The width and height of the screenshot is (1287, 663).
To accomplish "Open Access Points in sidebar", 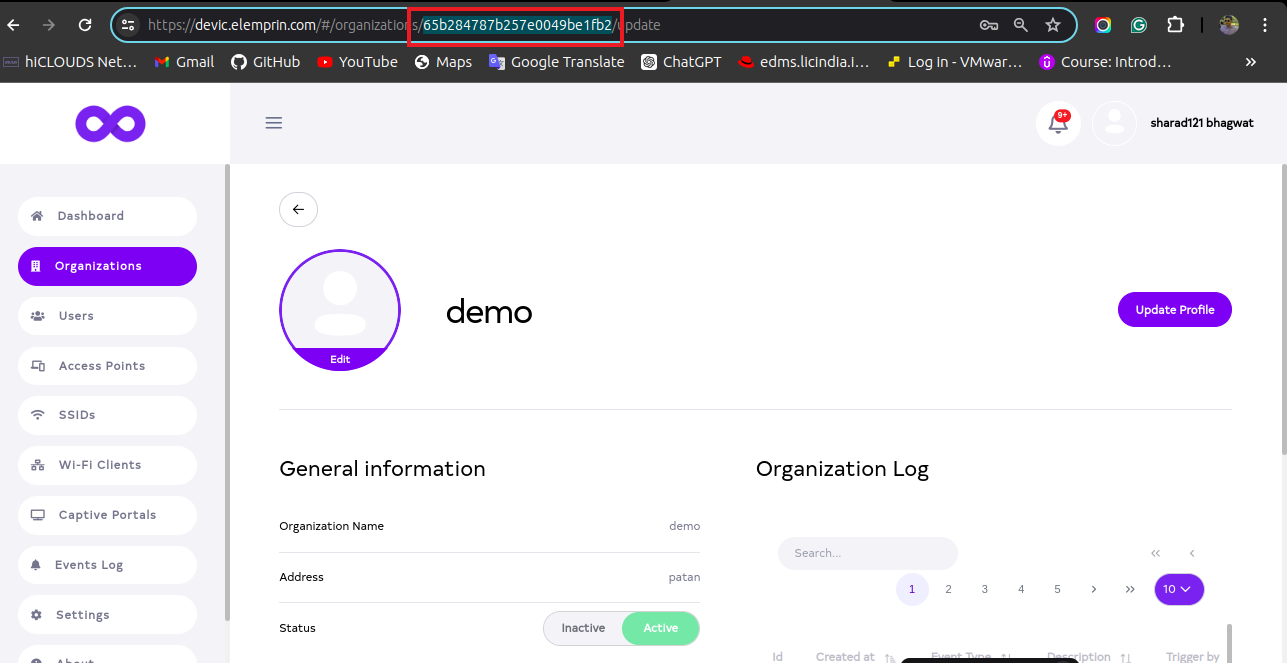I will (102, 366).
